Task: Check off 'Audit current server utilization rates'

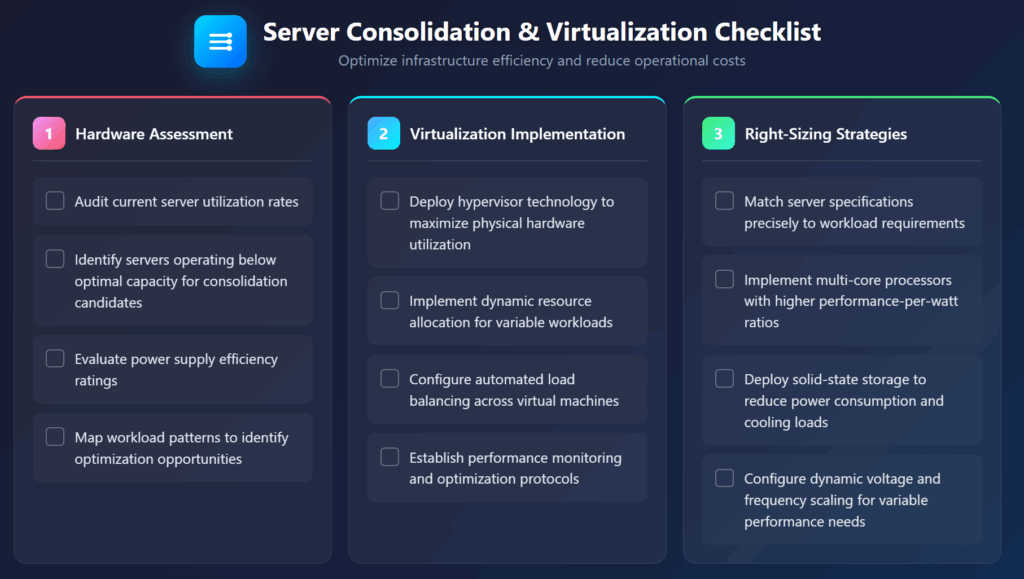Action: [55, 201]
